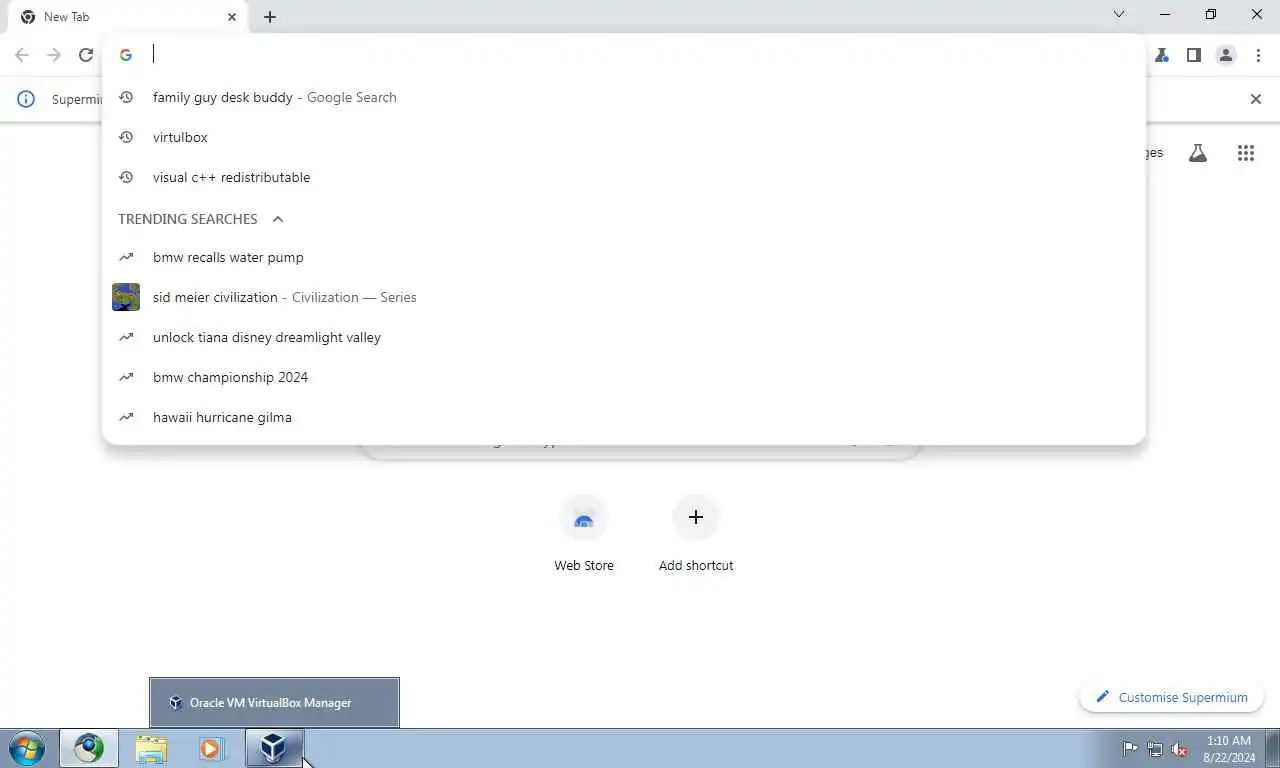This screenshot has height=768, width=1280.
Task: Click the browser forward arrow
Action: (x=54, y=55)
